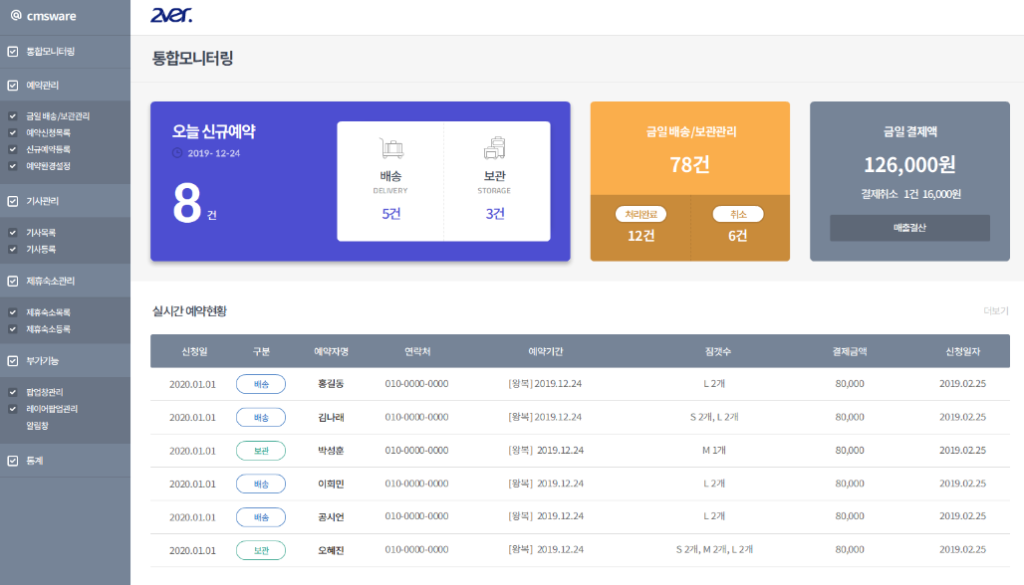Click the name 공시언 in table
This screenshot has height=585, width=1024.
pyautogui.click(x=331, y=517)
